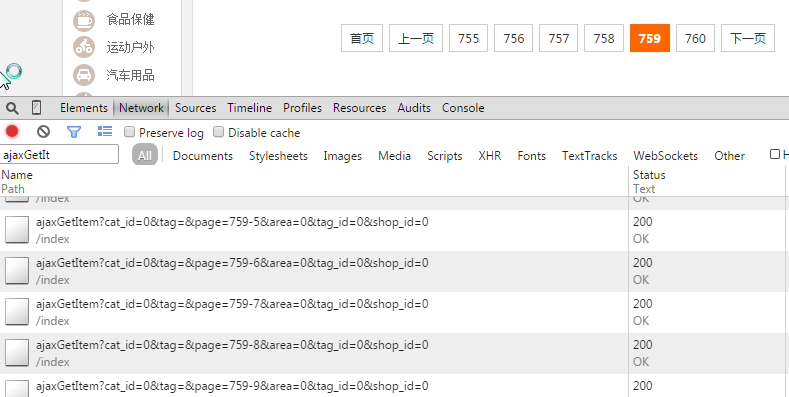Go to the 首页 first page button
789x397 pixels.
pos(362,38)
